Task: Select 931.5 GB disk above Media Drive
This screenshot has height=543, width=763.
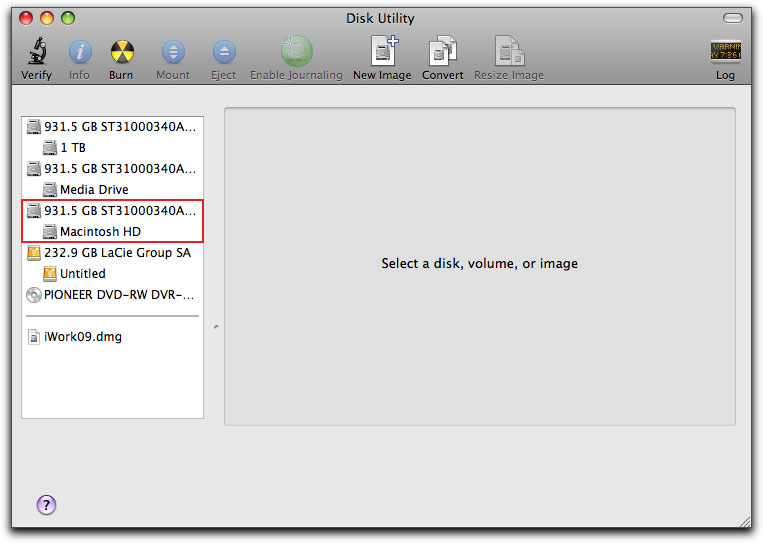Action: pyautogui.click(x=112, y=169)
